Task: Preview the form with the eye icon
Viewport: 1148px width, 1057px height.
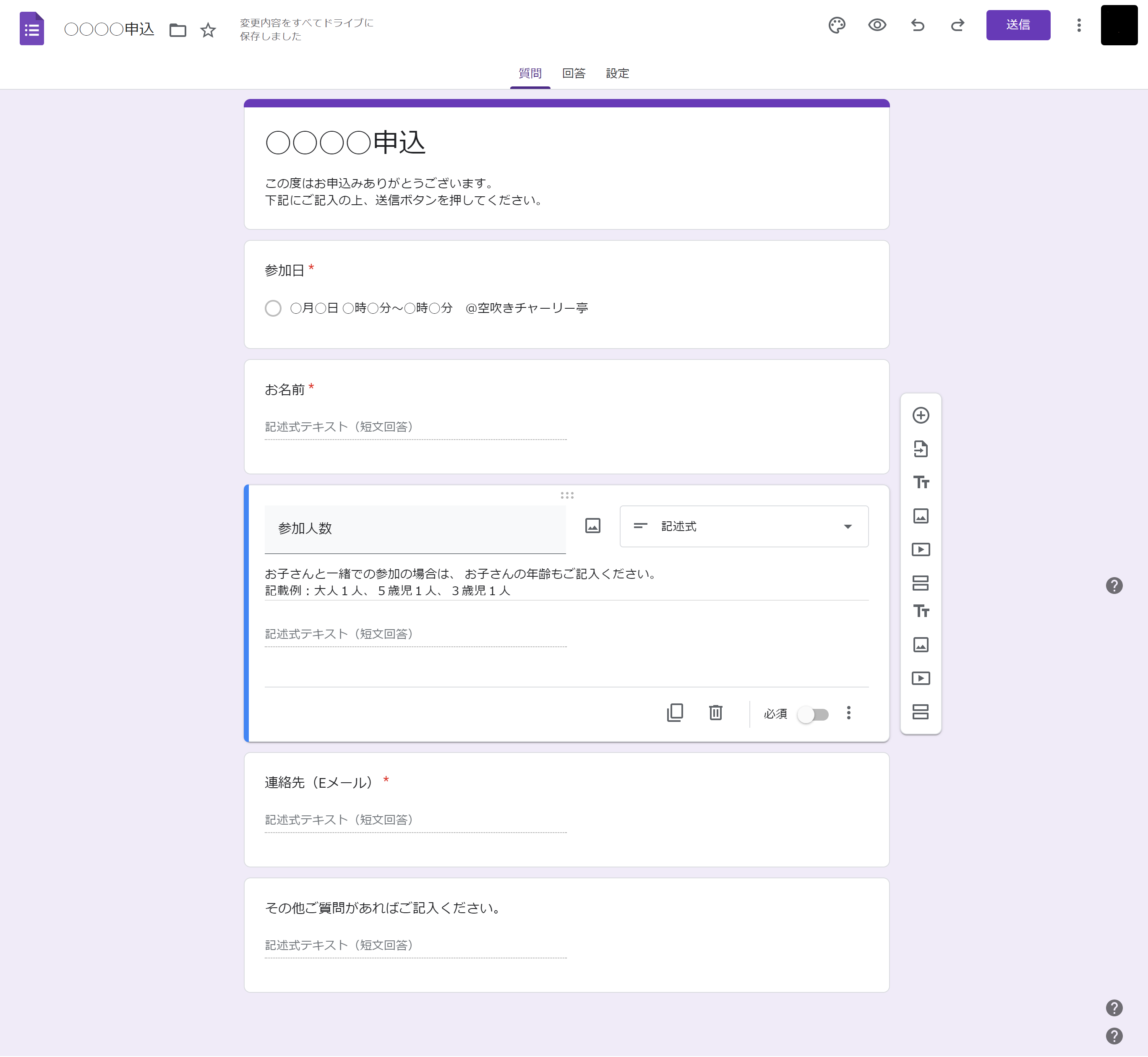Action: [877, 25]
